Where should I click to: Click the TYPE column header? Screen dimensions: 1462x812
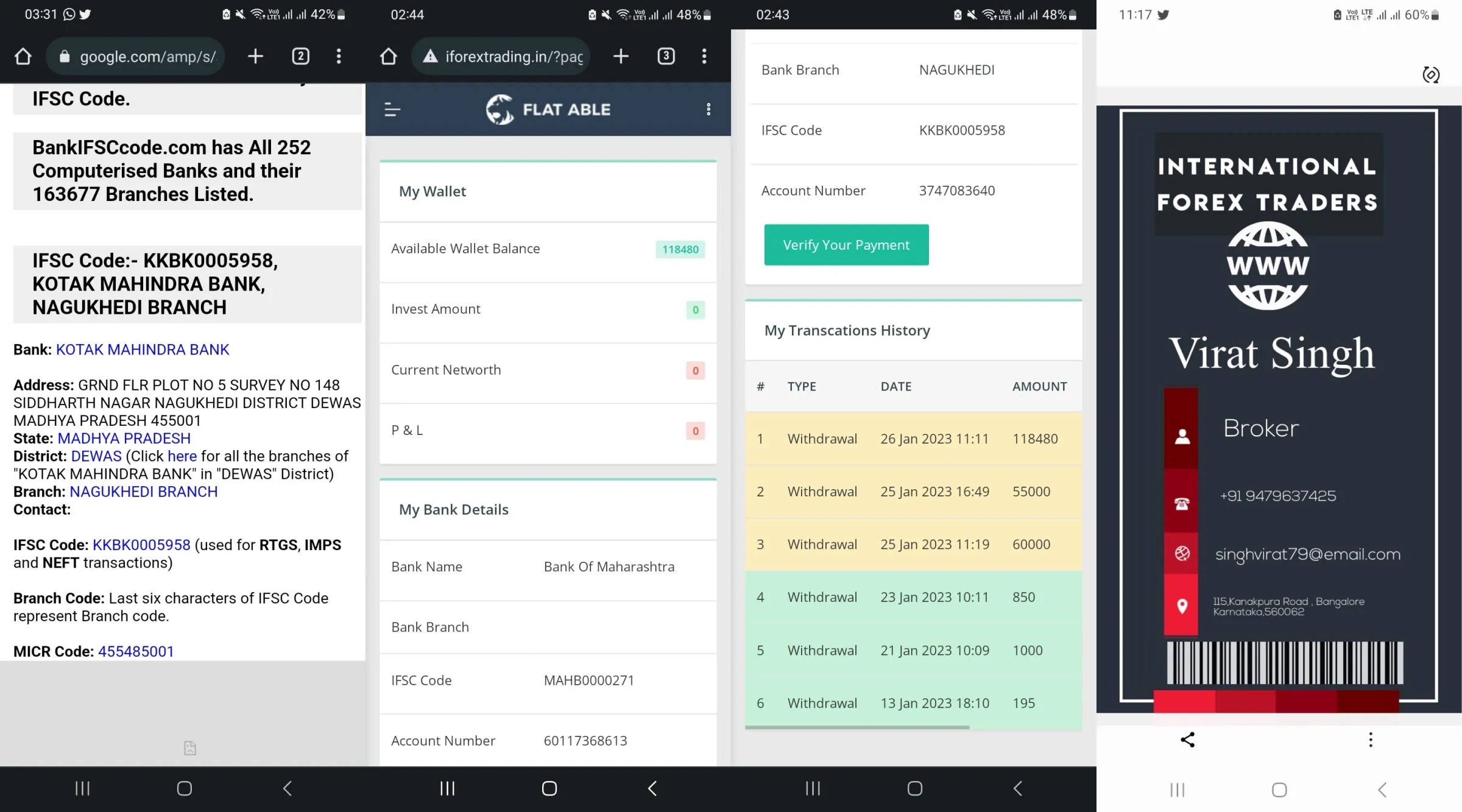[x=802, y=387]
